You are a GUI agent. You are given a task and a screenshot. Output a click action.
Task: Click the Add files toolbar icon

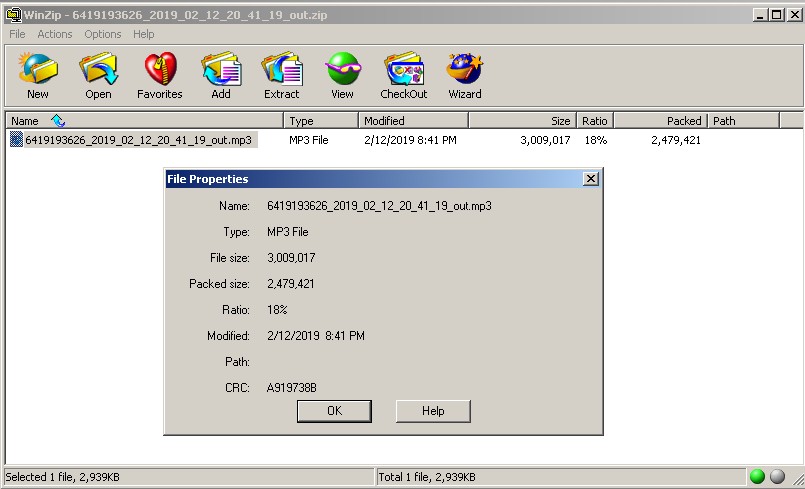[x=221, y=68]
